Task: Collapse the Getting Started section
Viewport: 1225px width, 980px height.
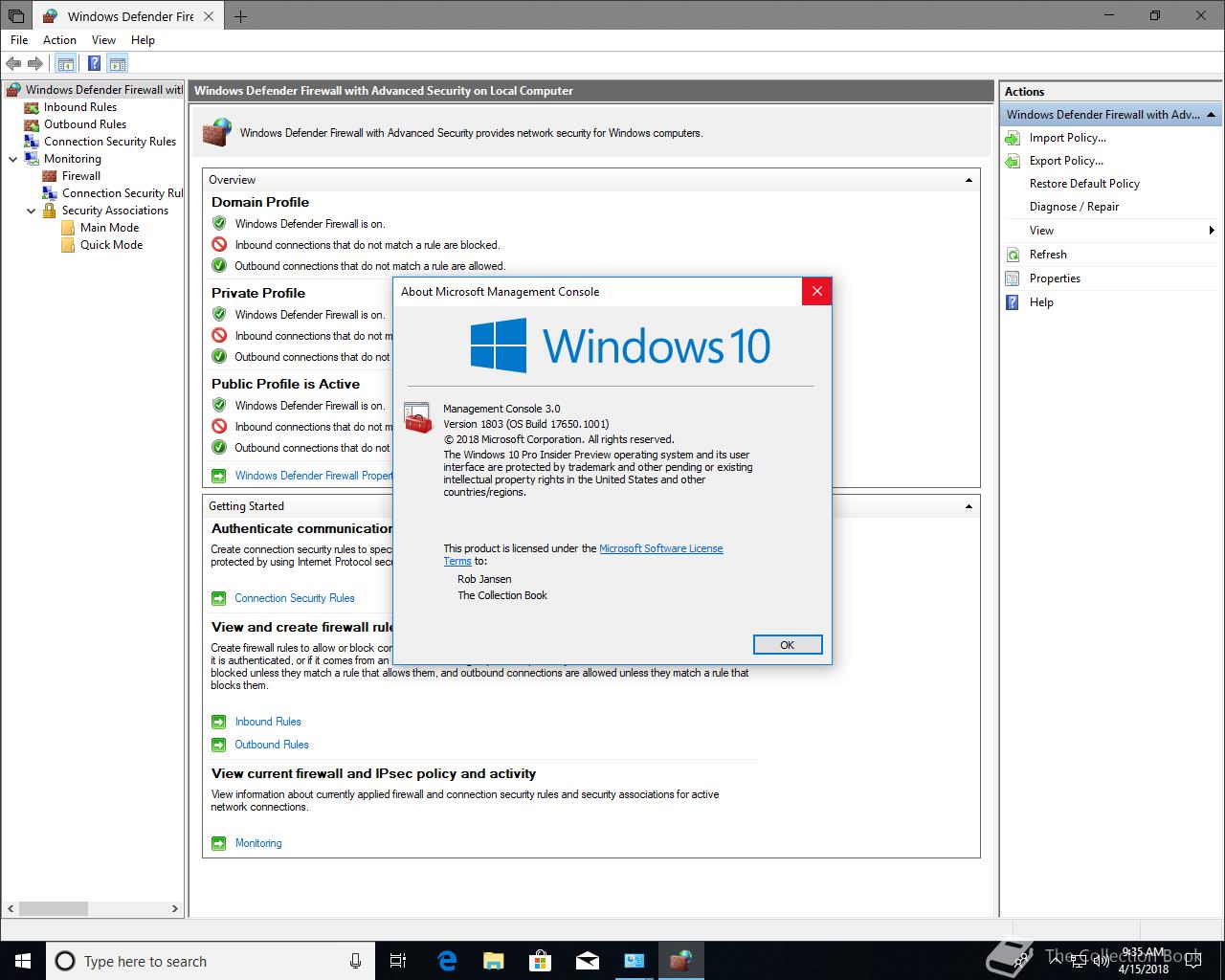Action: coord(969,506)
